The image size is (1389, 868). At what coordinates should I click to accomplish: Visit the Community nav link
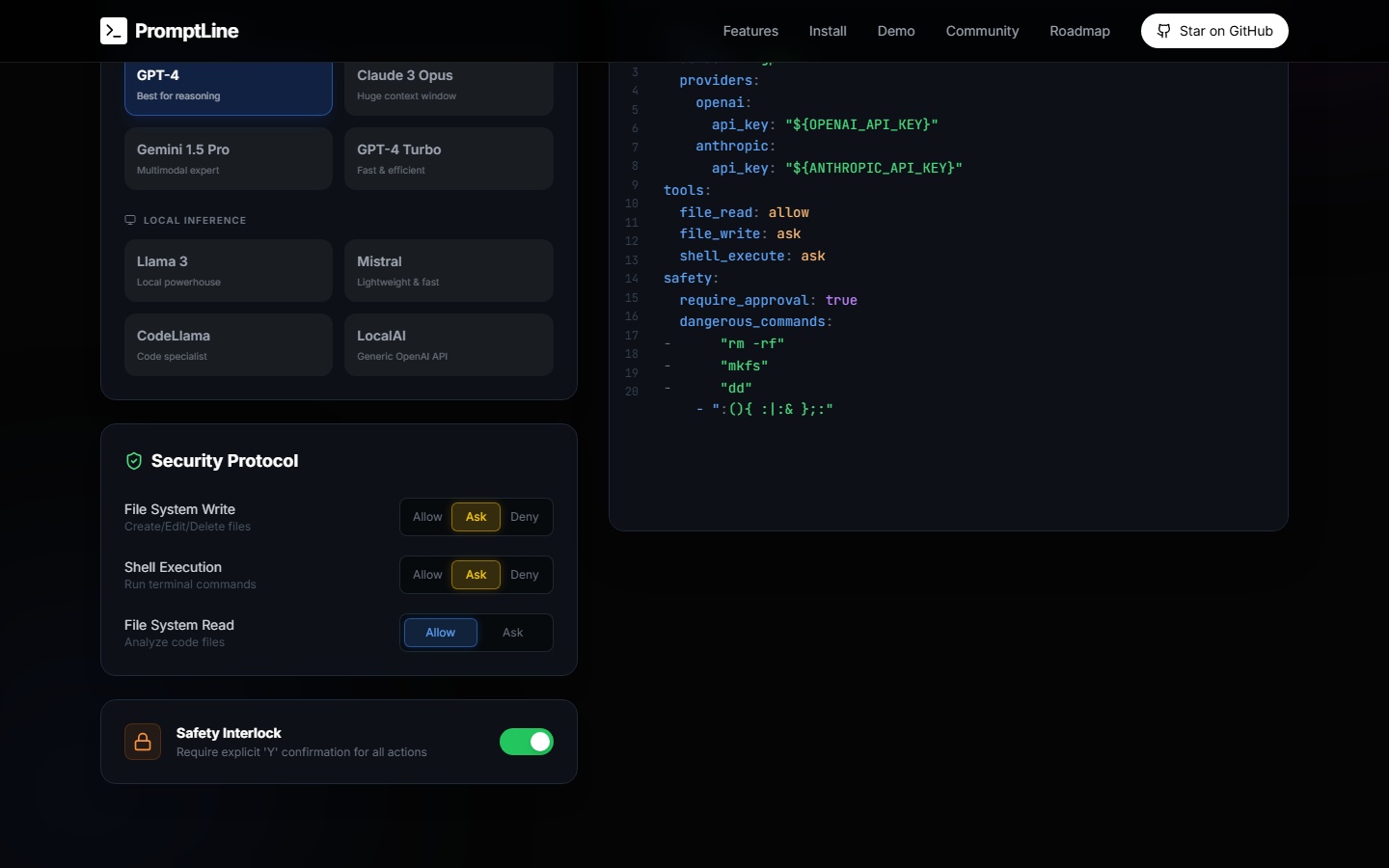click(x=982, y=31)
